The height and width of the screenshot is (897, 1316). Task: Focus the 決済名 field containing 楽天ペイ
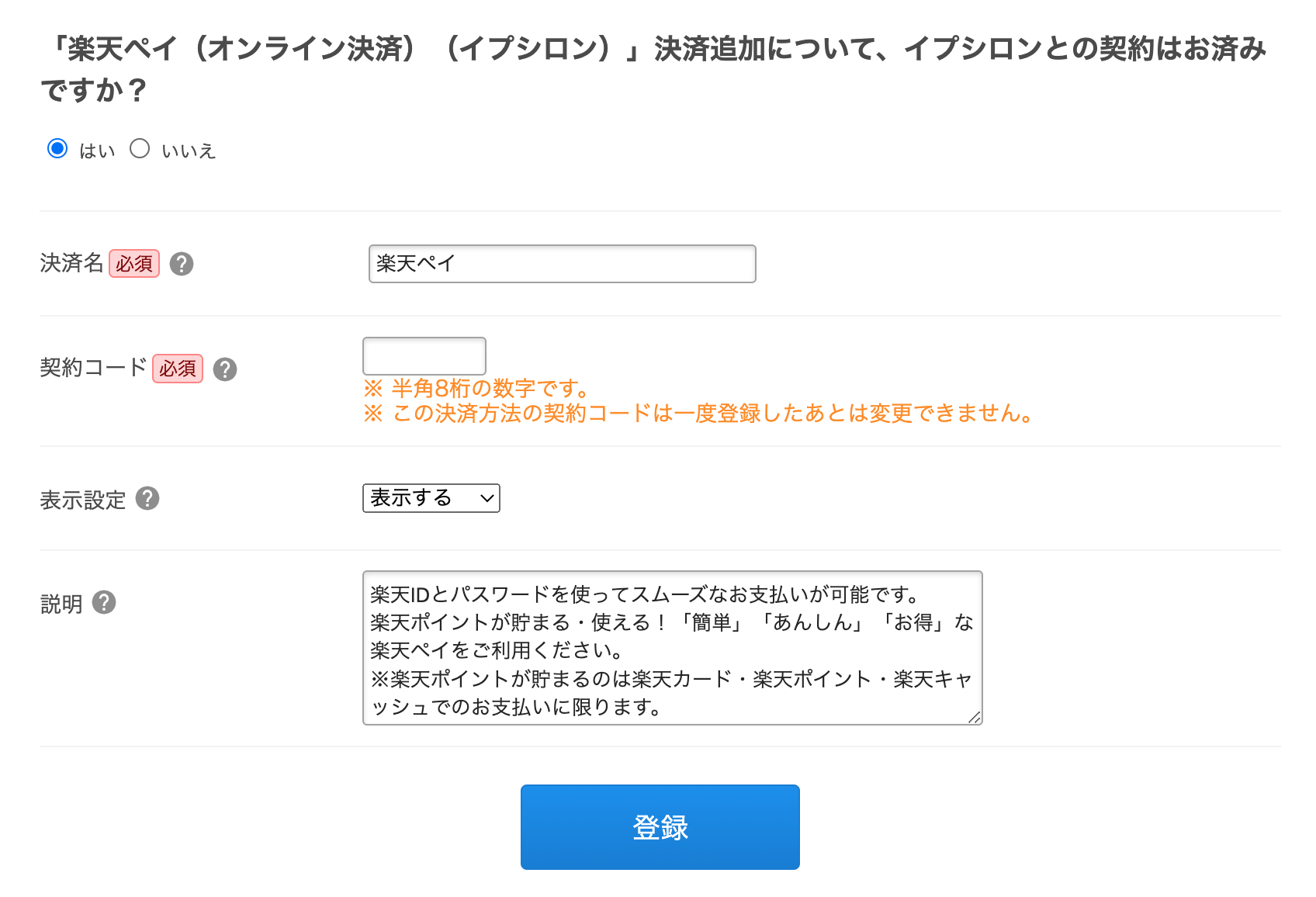563,264
